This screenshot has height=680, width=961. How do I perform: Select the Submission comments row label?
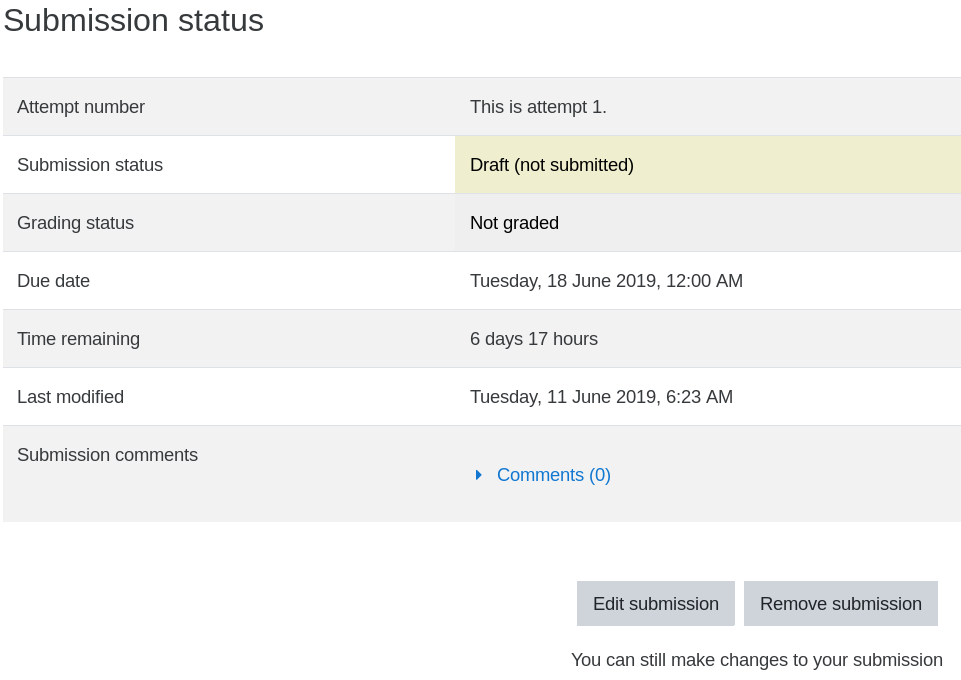click(107, 455)
